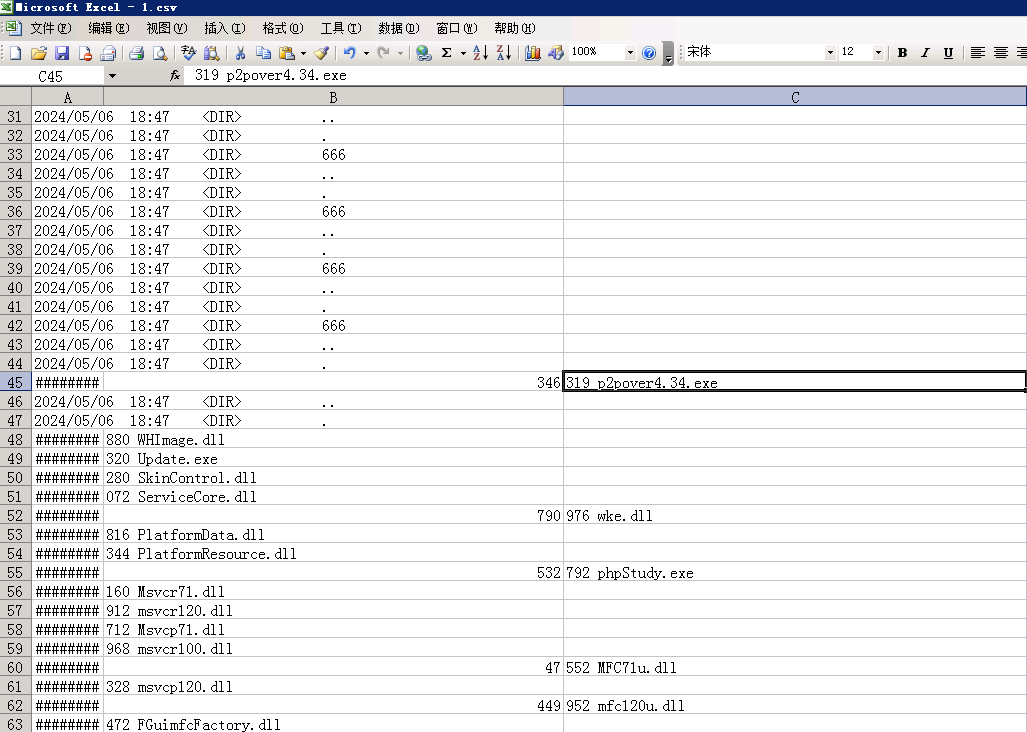Click the AutoSum sigma icon

447,53
